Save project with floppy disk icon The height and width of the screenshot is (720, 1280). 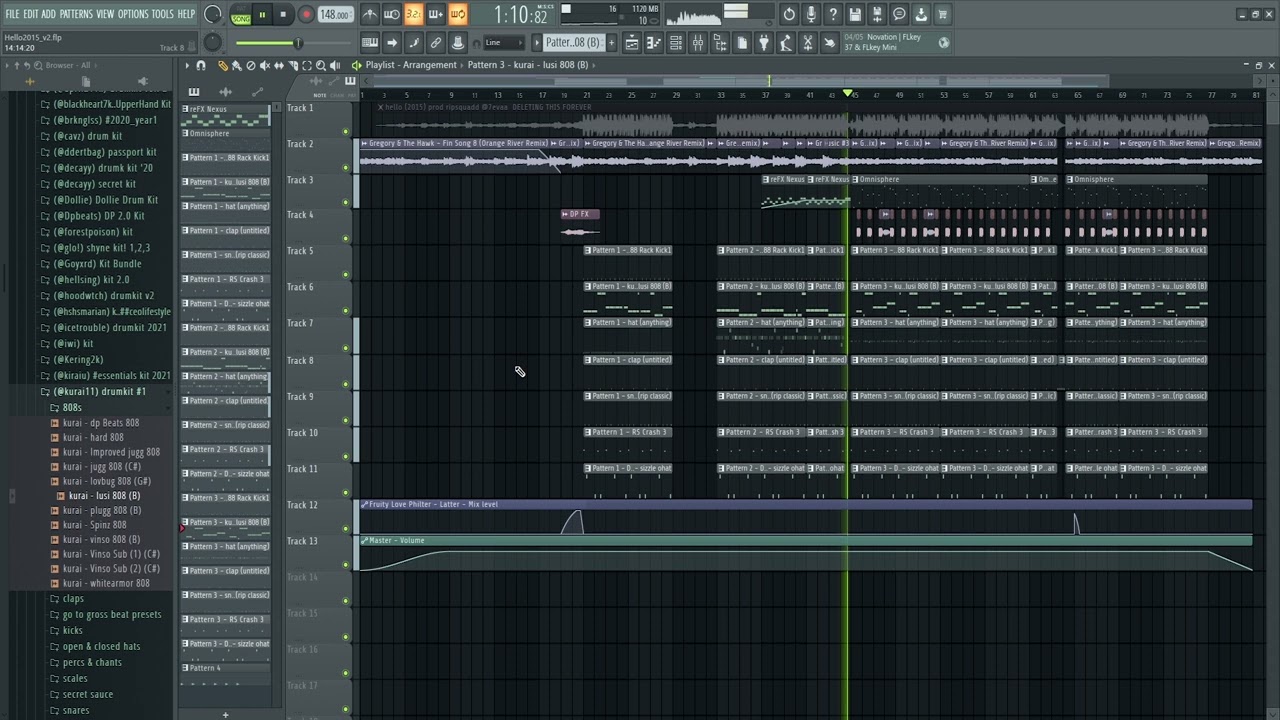pos(855,14)
